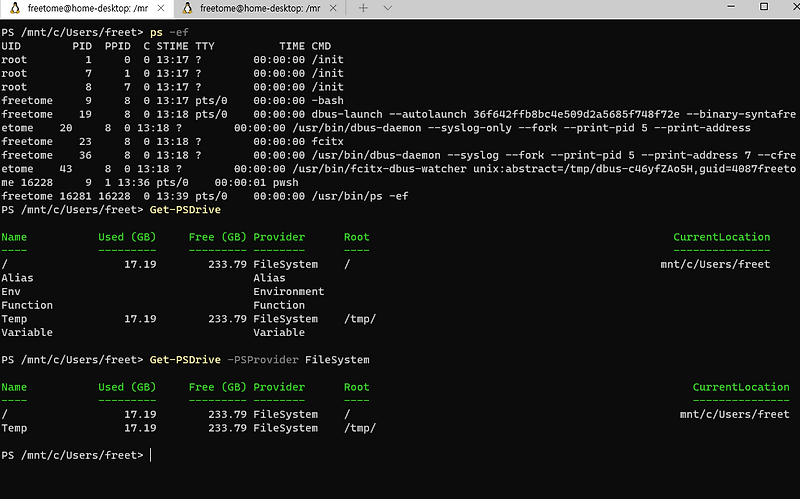
Task: Minimize the terminal window
Action: click(x=731, y=7)
